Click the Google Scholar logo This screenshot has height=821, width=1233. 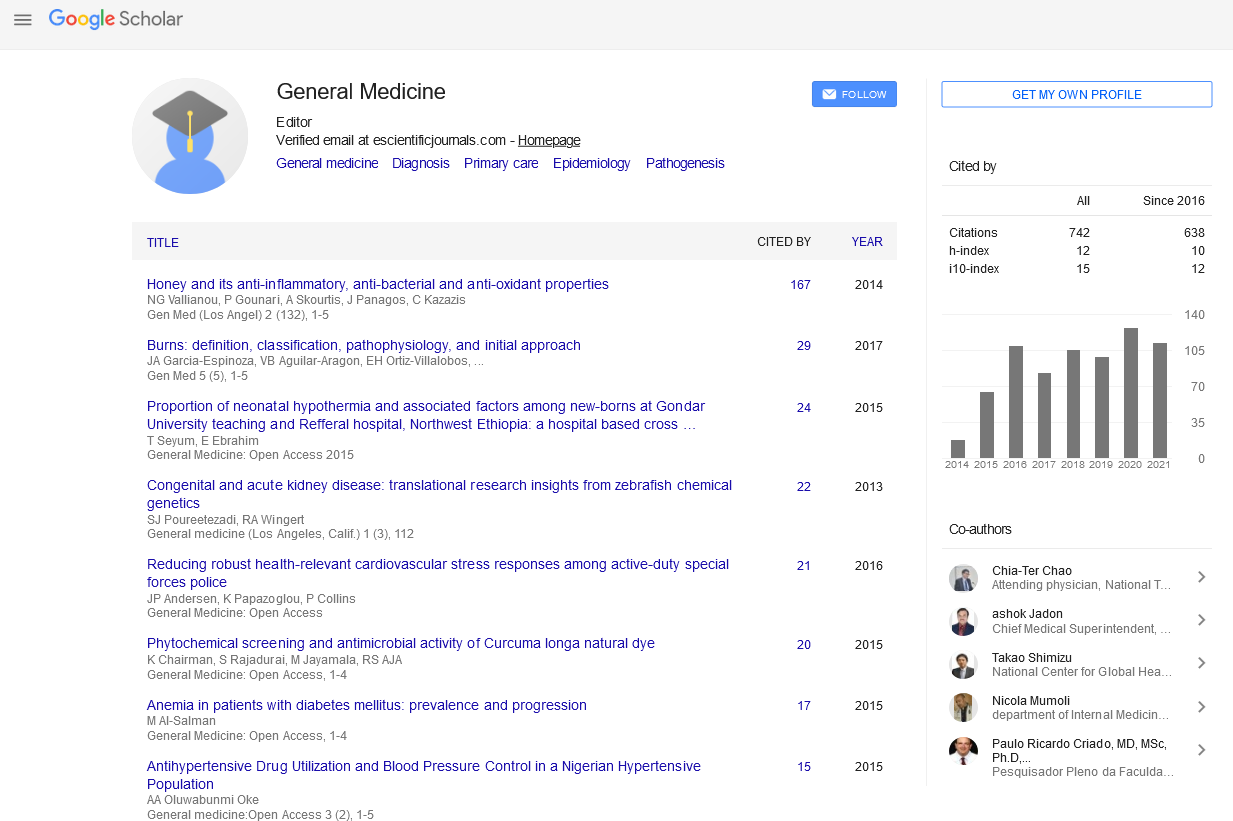pos(115,19)
